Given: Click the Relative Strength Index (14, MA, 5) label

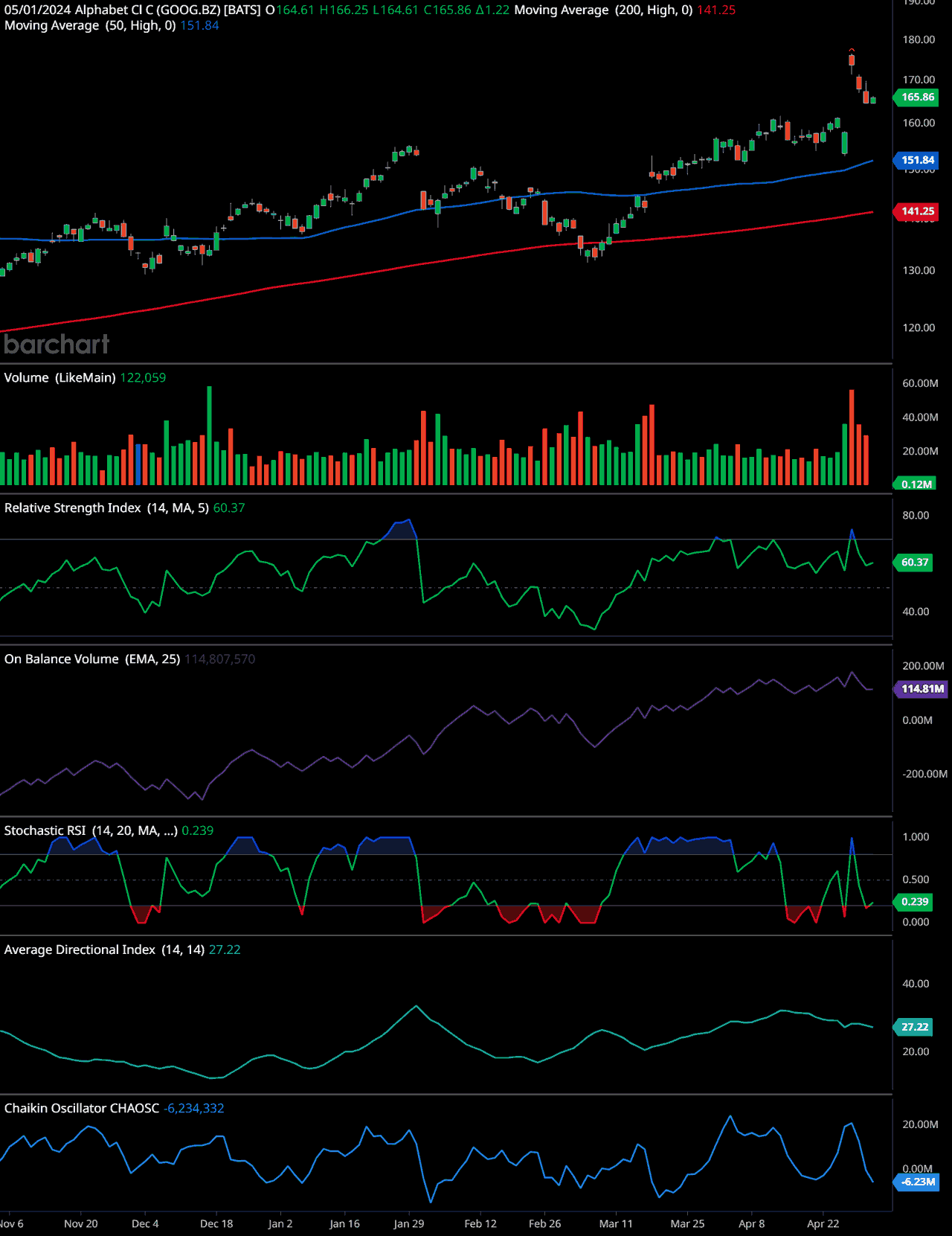Looking at the screenshot, I should pyautogui.click(x=106, y=507).
